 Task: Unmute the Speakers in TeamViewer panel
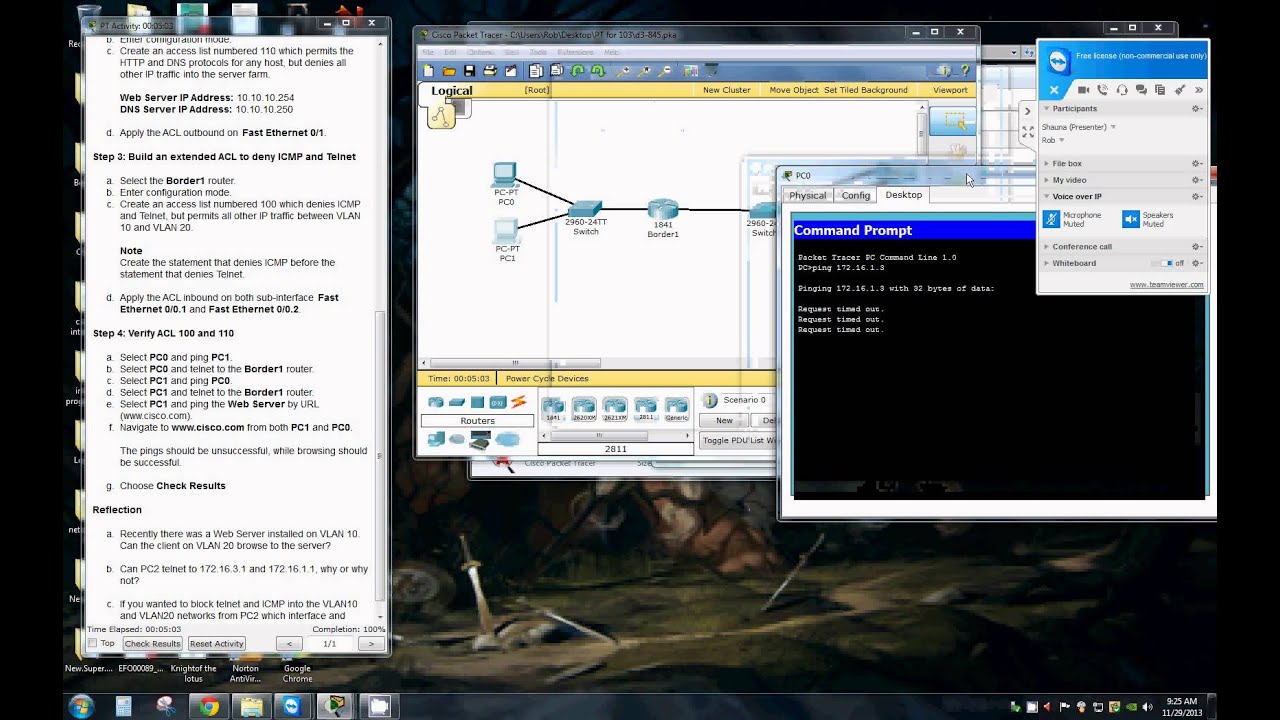click(1131, 219)
